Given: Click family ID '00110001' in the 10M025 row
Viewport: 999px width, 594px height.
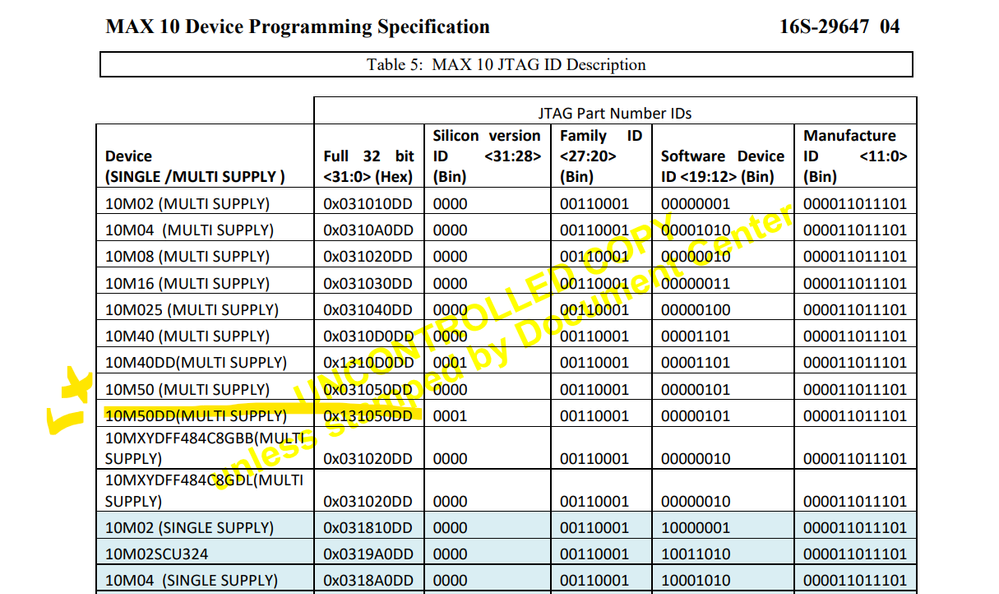Looking at the screenshot, I should (x=594, y=310).
